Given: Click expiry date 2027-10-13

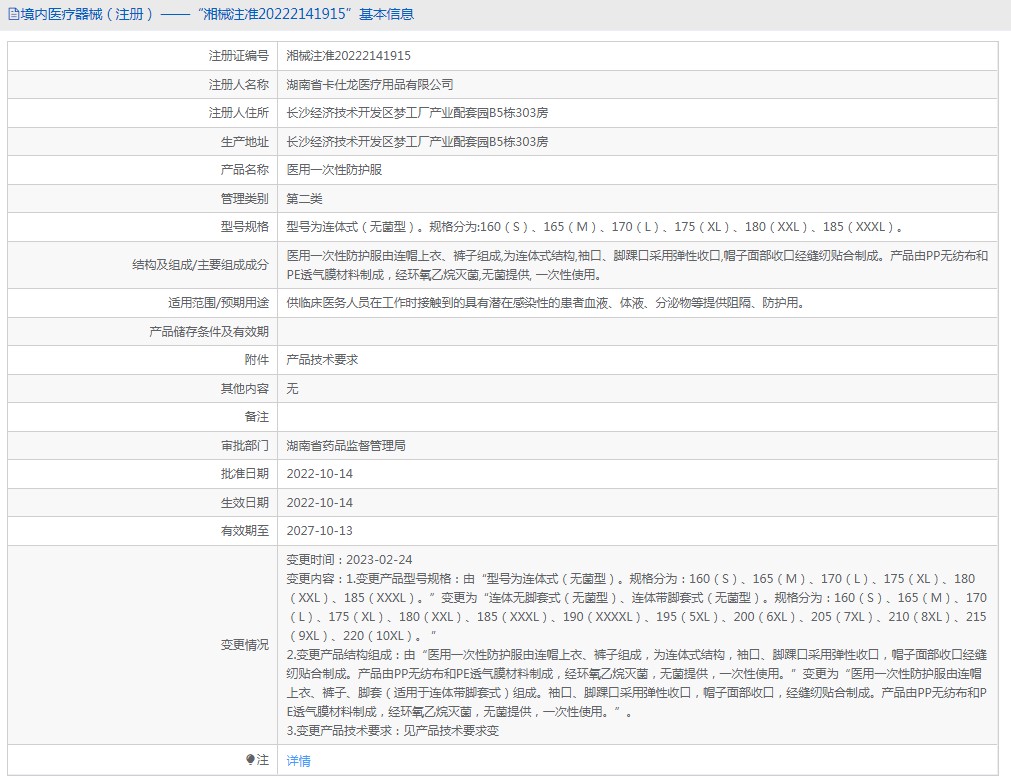Looking at the screenshot, I should pyautogui.click(x=320, y=531).
